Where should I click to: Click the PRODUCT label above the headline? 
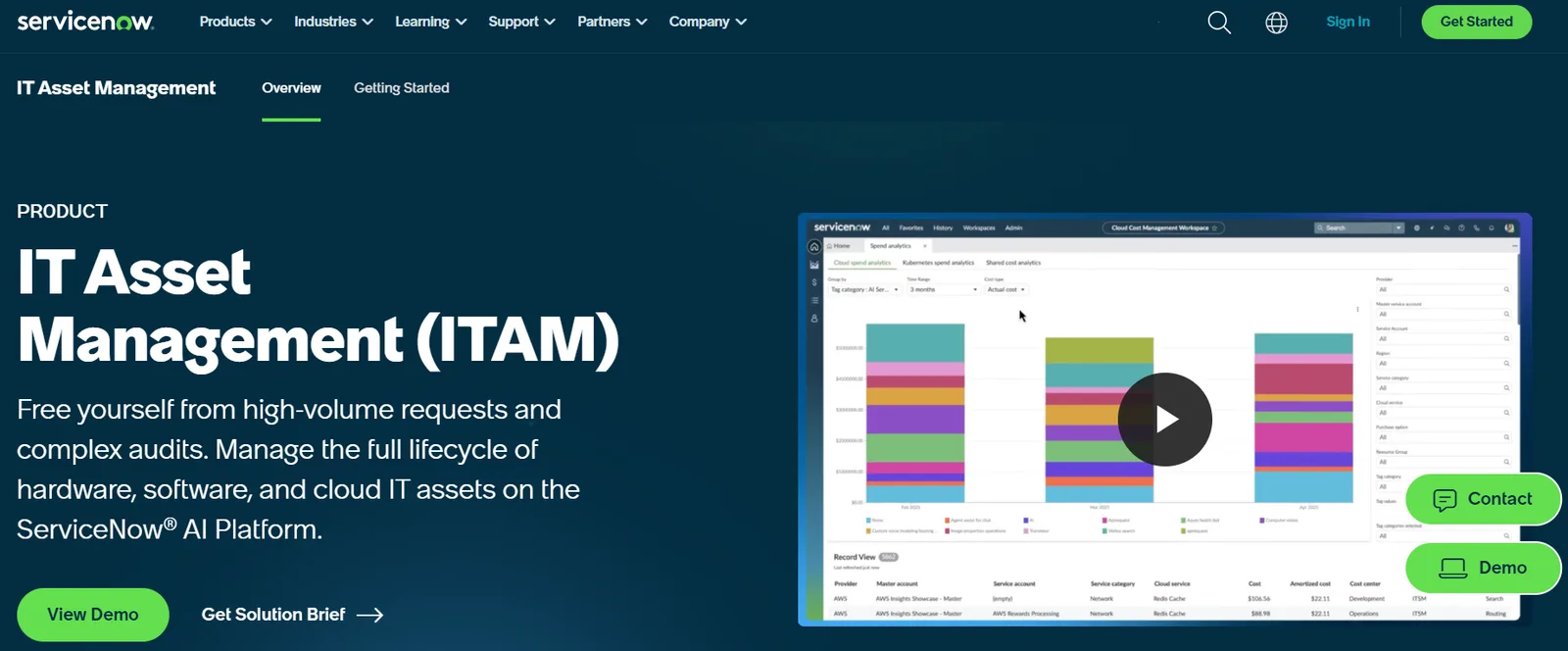[x=62, y=212]
